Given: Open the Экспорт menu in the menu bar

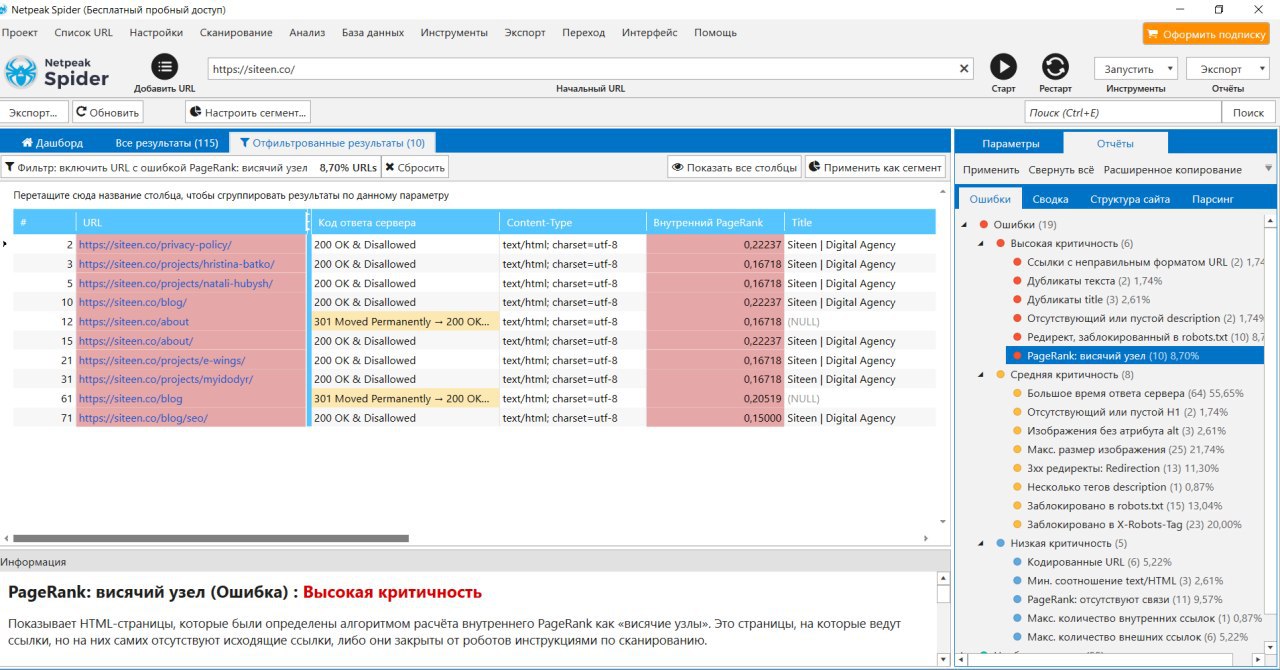Looking at the screenshot, I should 525,32.
